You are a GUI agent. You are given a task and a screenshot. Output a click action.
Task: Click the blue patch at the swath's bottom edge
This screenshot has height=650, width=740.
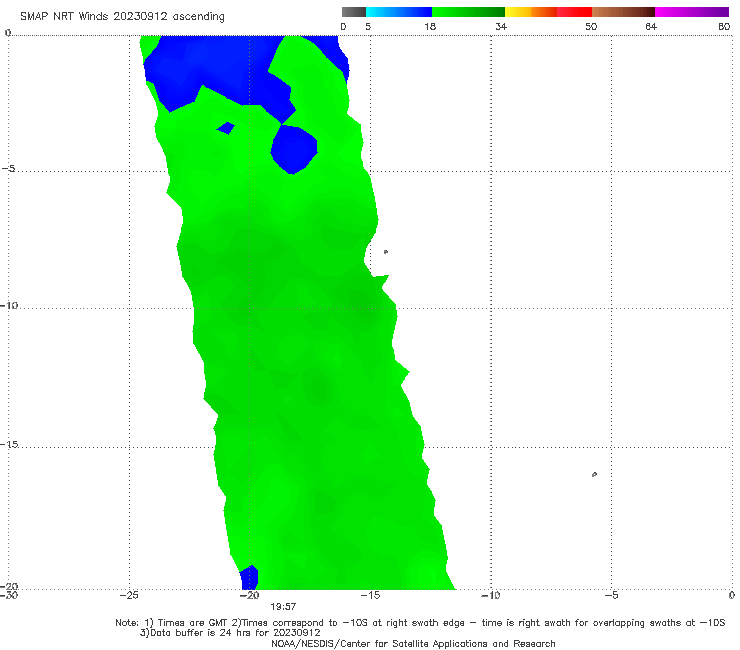pos(249,578)
